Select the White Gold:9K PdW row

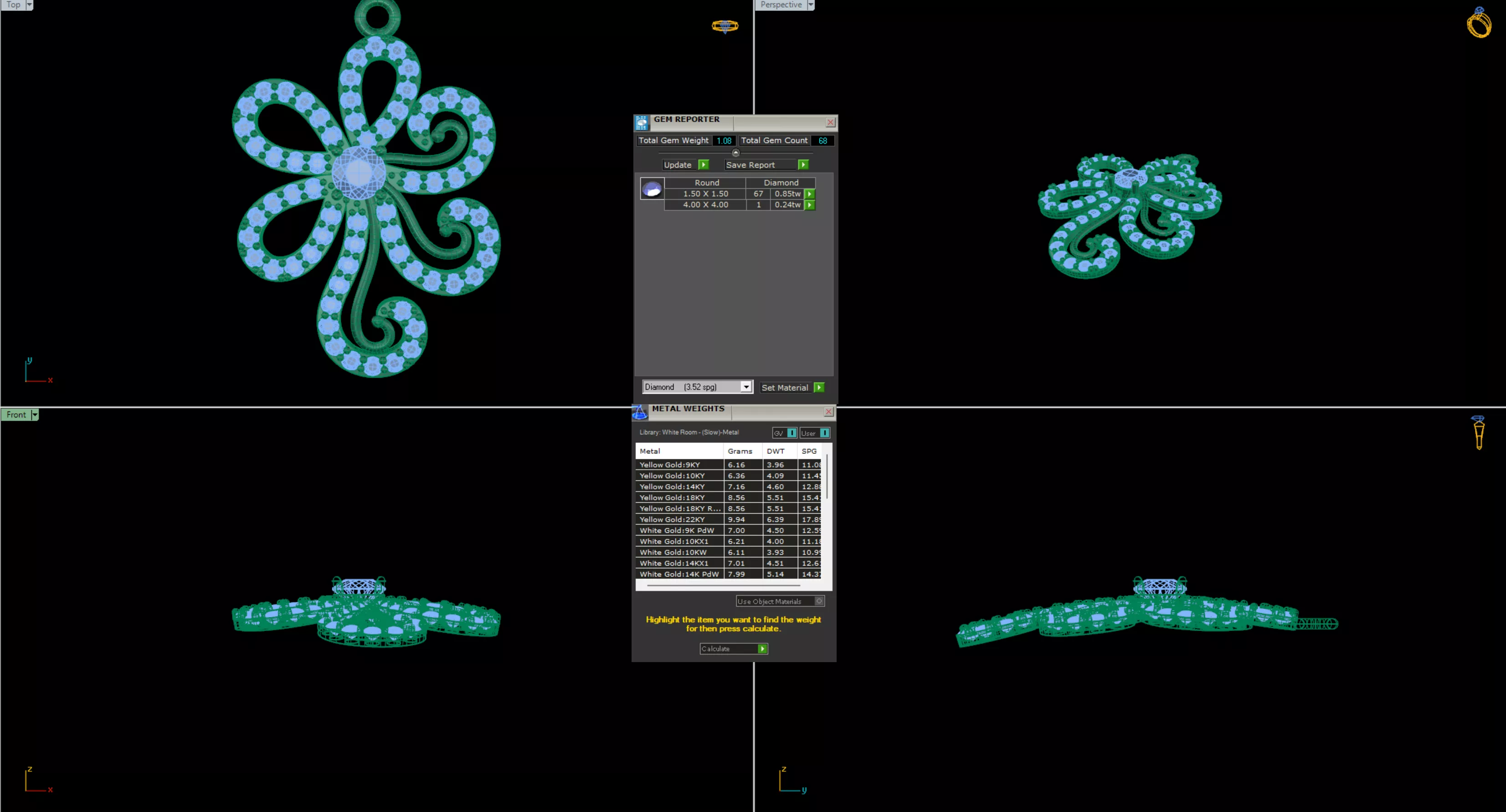(x=728, y=530)
